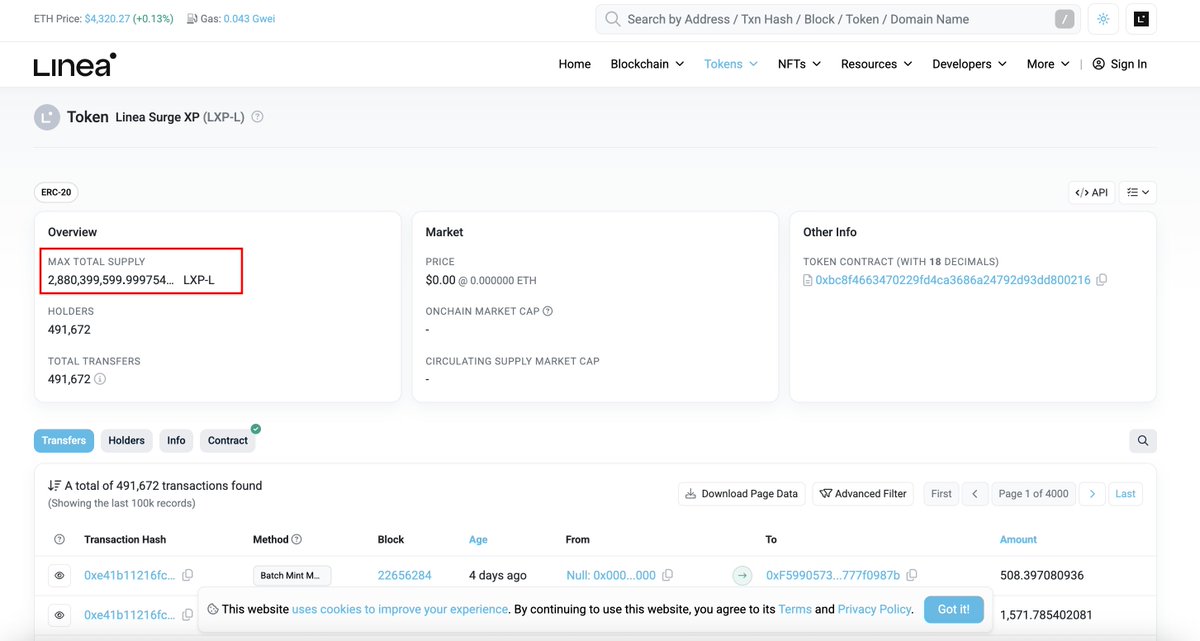This screenshot has width=1200, height=641.
Task: Toggle the Age column format
Action: click(x=478, y=539)
